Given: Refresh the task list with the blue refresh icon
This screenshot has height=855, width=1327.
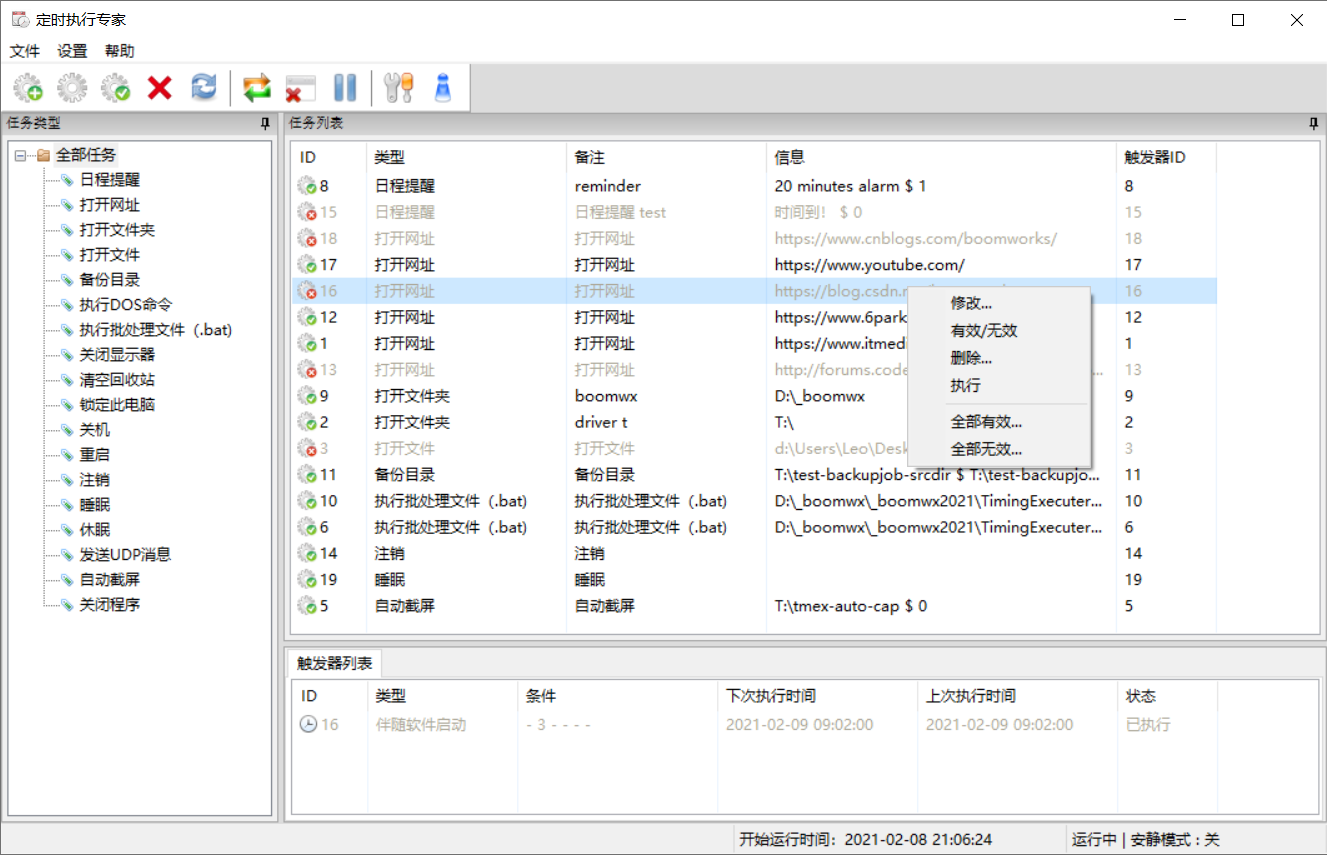Looking at the screenshot, I should pos(203,87).
